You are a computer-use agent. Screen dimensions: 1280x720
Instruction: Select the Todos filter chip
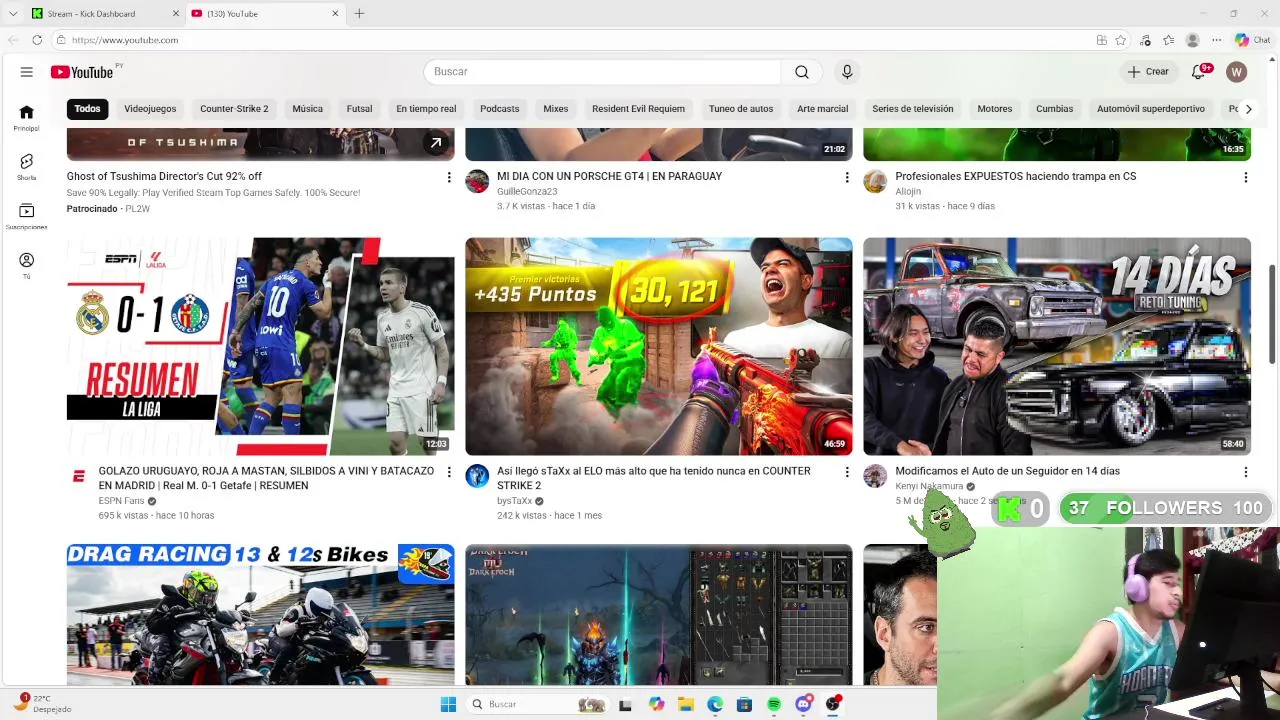coord(87,109)
